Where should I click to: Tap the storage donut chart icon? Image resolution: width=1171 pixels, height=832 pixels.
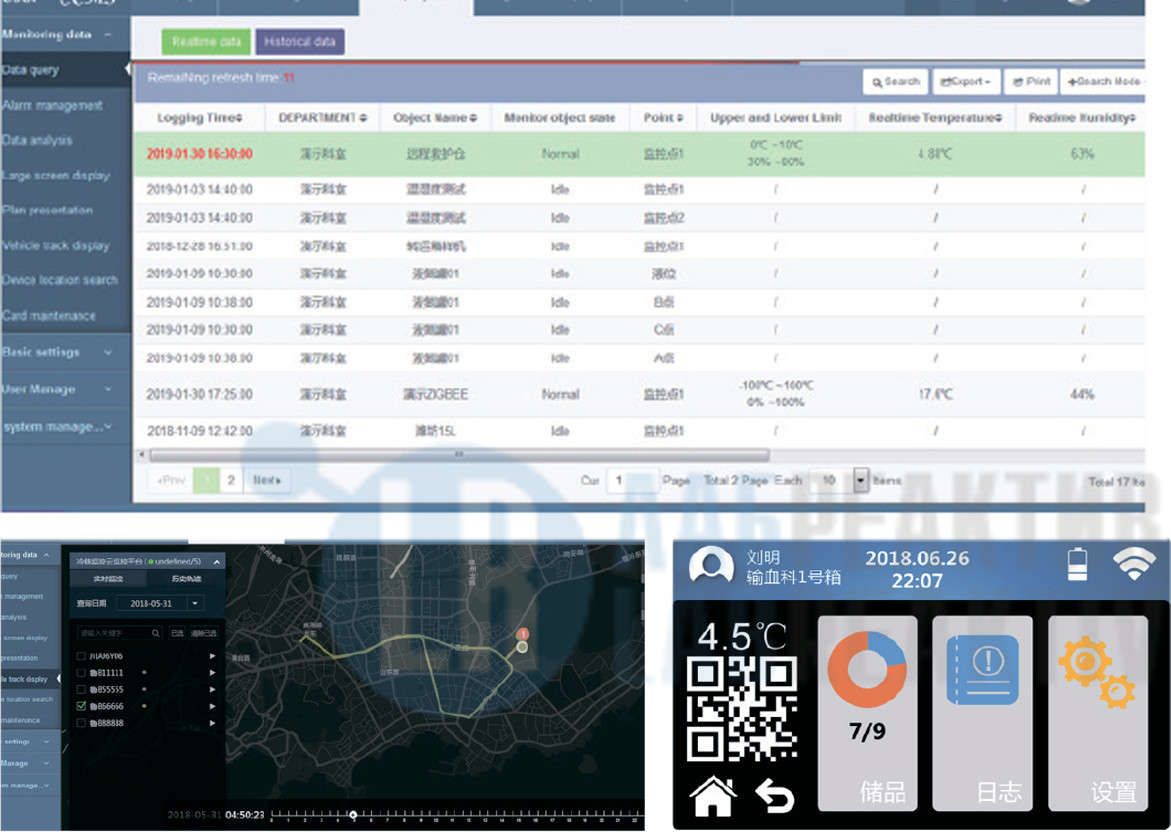click(x=867, y=671)
